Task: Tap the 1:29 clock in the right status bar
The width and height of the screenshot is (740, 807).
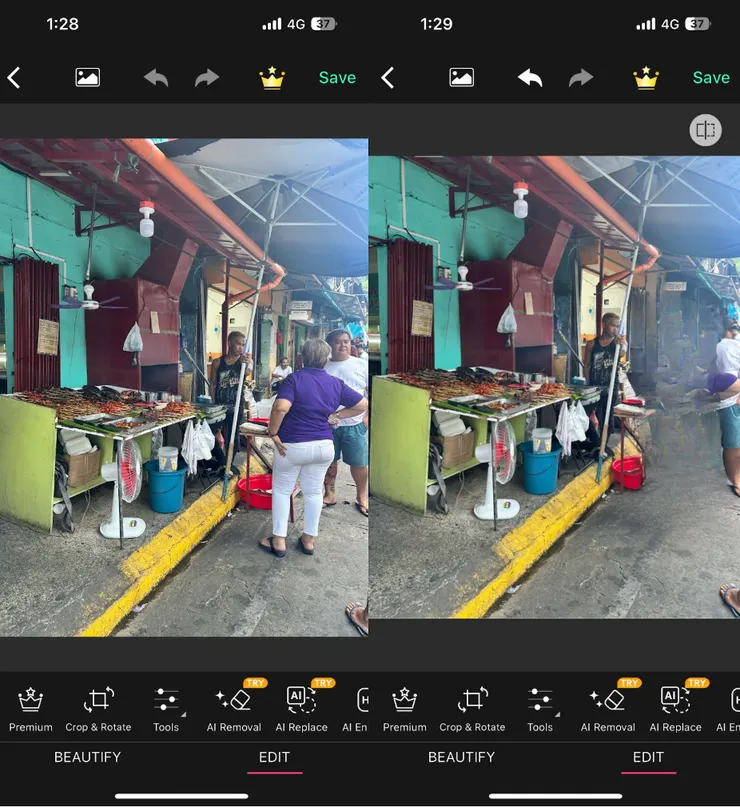Action: [436, 24]
